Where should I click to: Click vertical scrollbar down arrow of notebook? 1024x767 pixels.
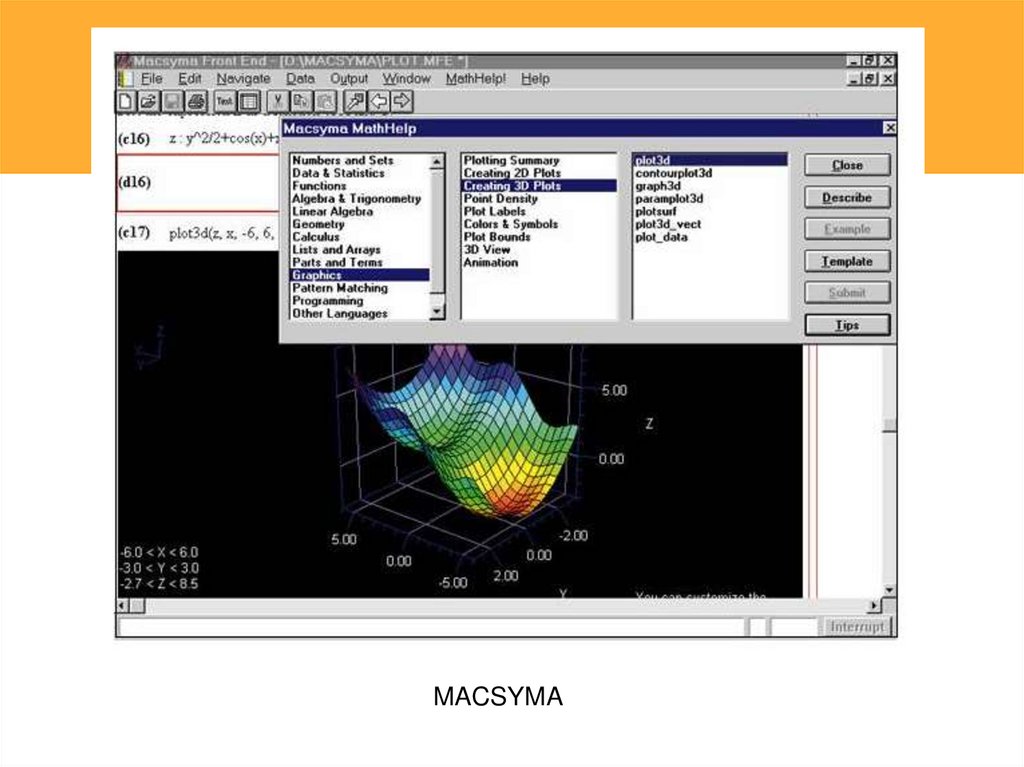[x=889, y=591]
